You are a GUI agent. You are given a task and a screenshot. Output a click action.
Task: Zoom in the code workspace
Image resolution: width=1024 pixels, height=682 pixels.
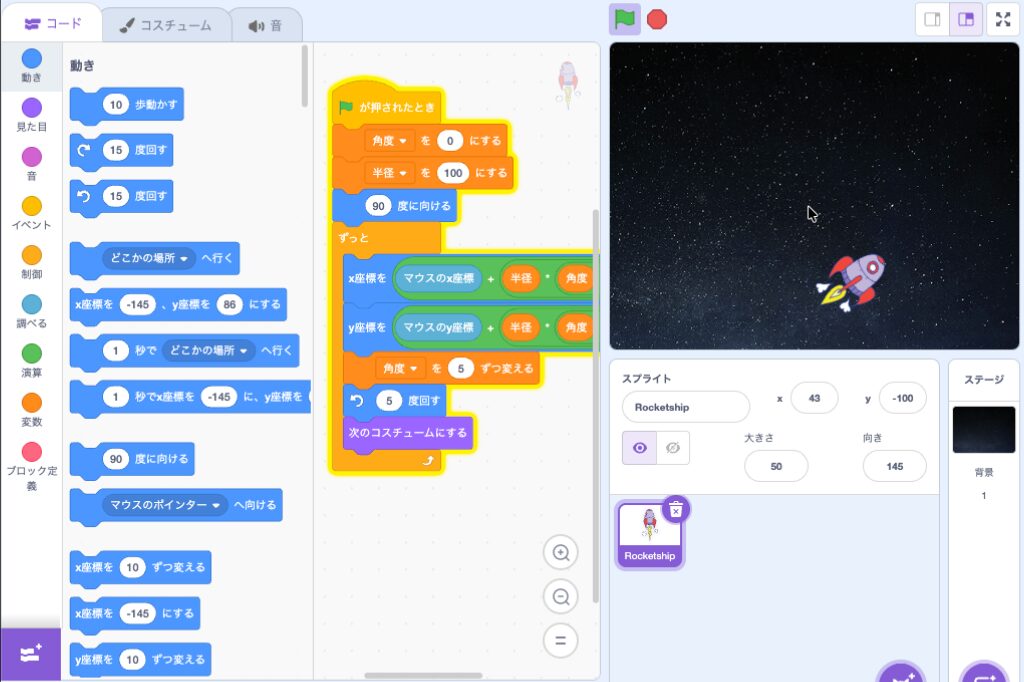point(561,553)
